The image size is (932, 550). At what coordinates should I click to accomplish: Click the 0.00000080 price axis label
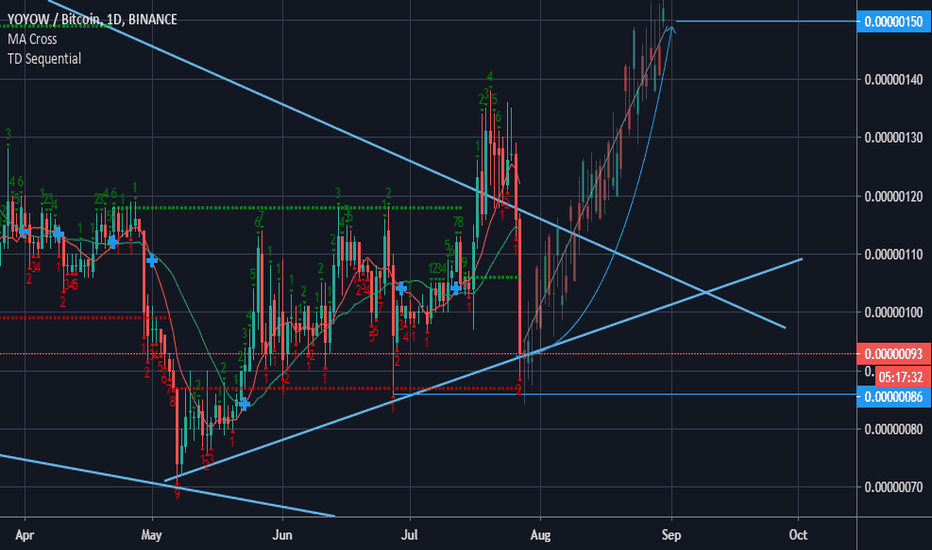pyautogui.click(x=893, y=429)
